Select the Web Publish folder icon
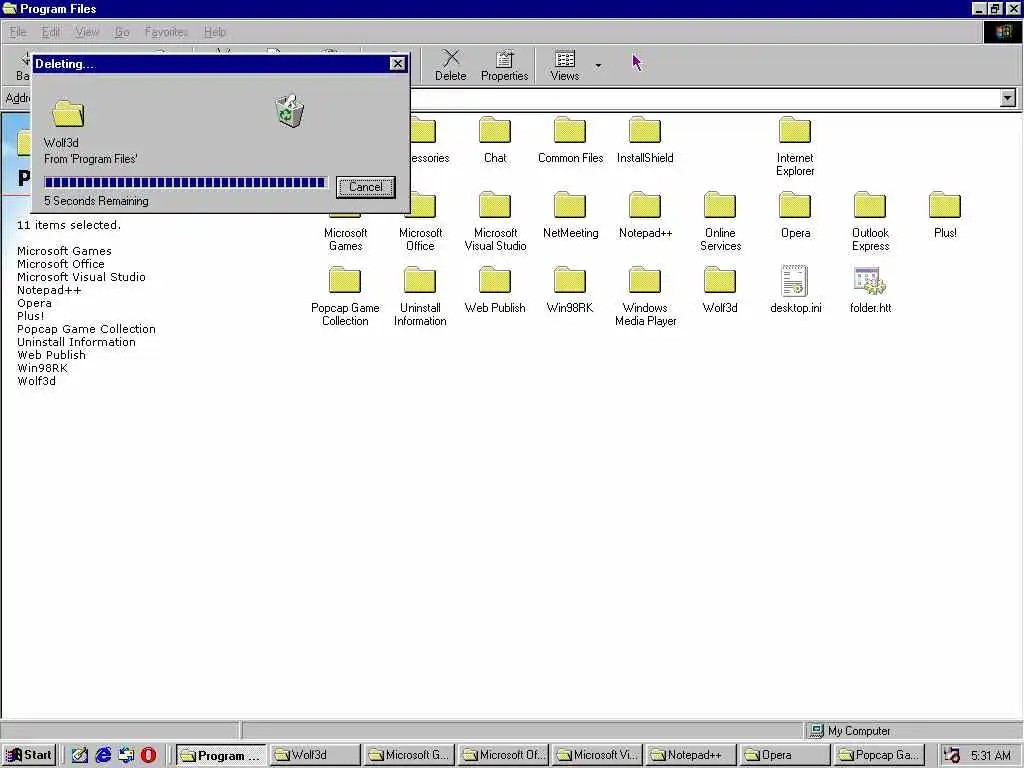 495,280
